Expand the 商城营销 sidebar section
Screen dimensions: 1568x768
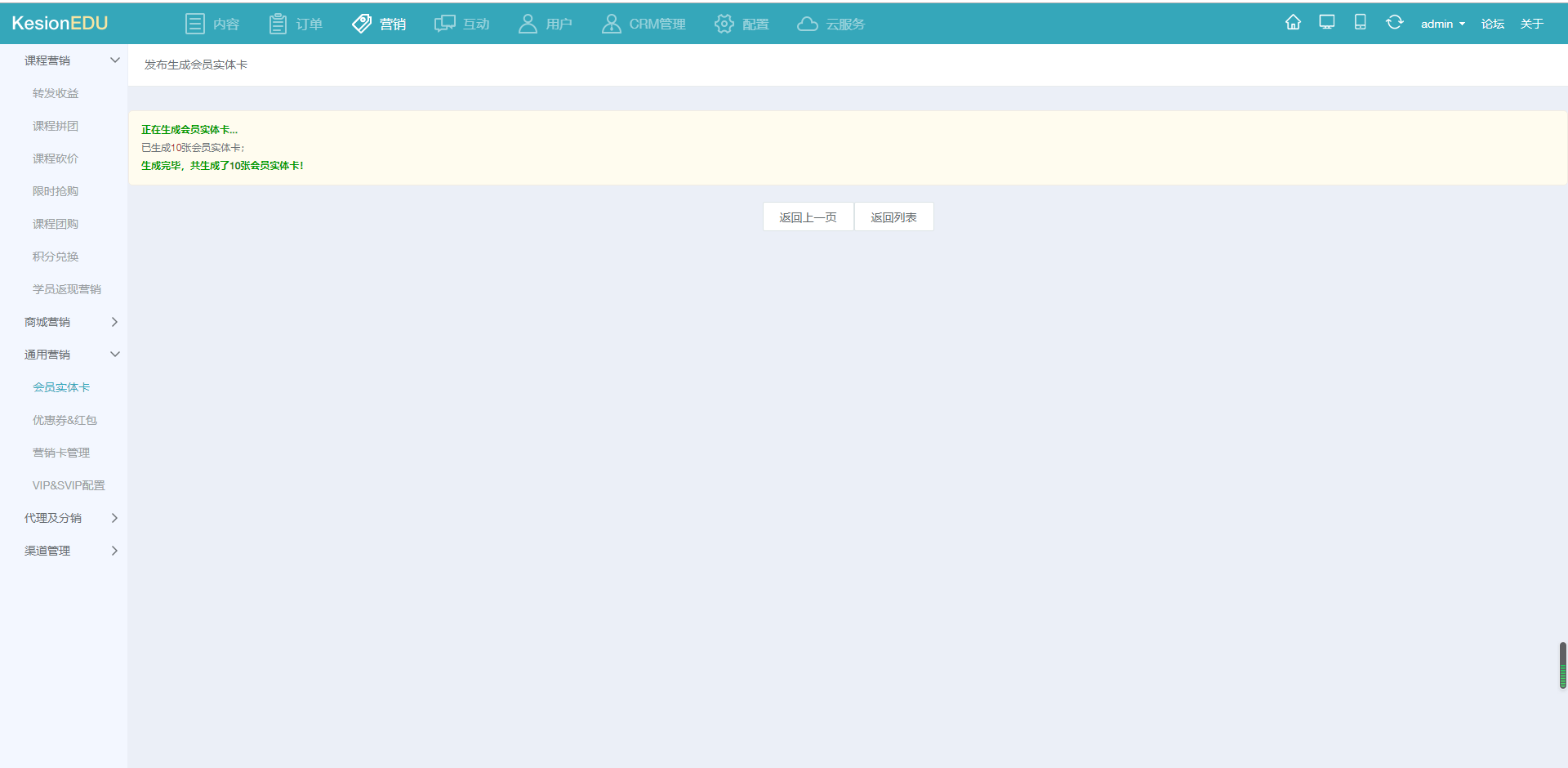click(x=114, y=322)
